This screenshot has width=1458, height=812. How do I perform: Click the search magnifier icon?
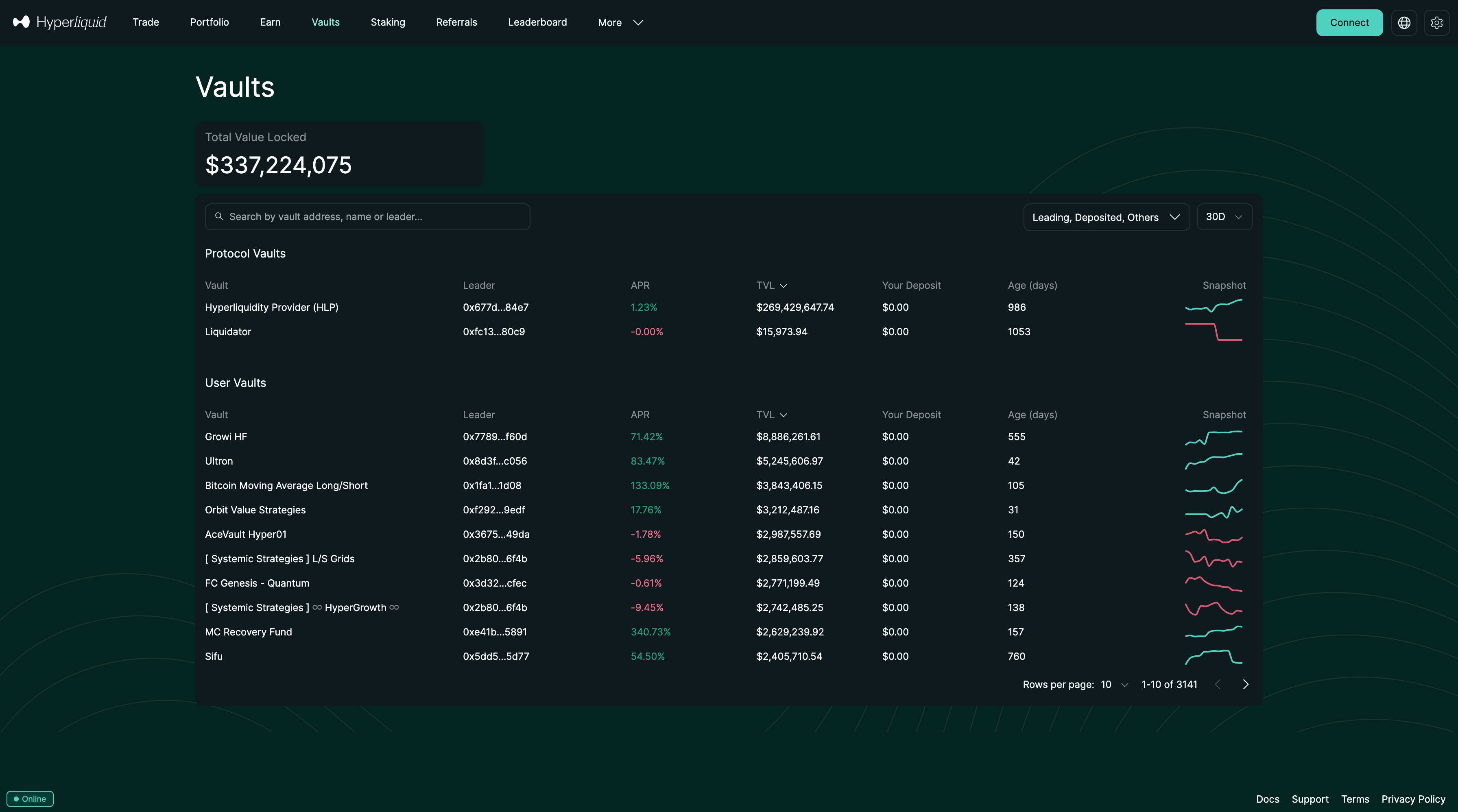tap(219, 217)
